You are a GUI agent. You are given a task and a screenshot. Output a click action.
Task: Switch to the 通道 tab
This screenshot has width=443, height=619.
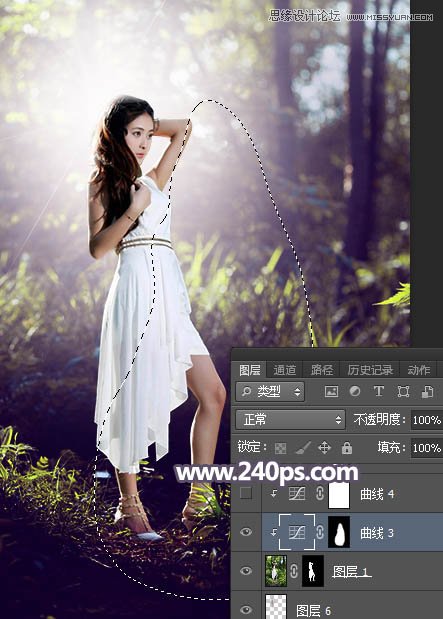pos(285,370)
